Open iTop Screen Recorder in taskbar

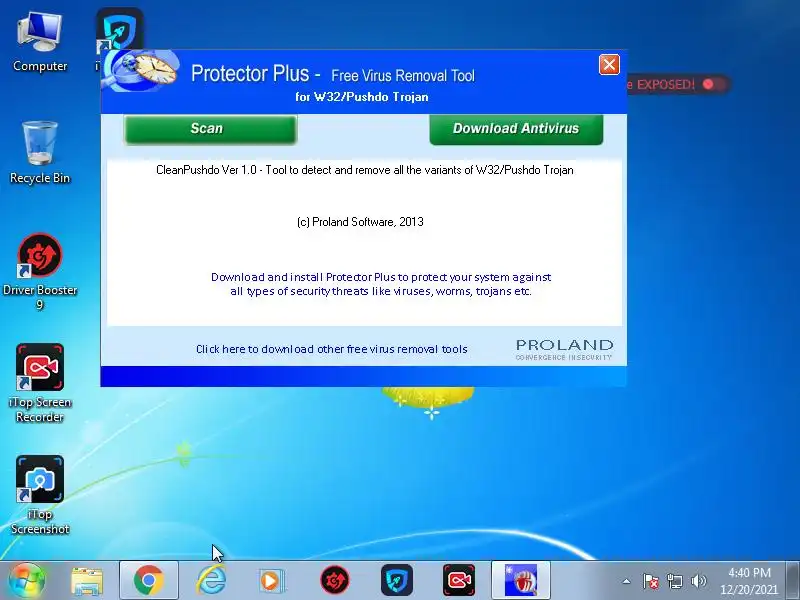coord(459,581)
